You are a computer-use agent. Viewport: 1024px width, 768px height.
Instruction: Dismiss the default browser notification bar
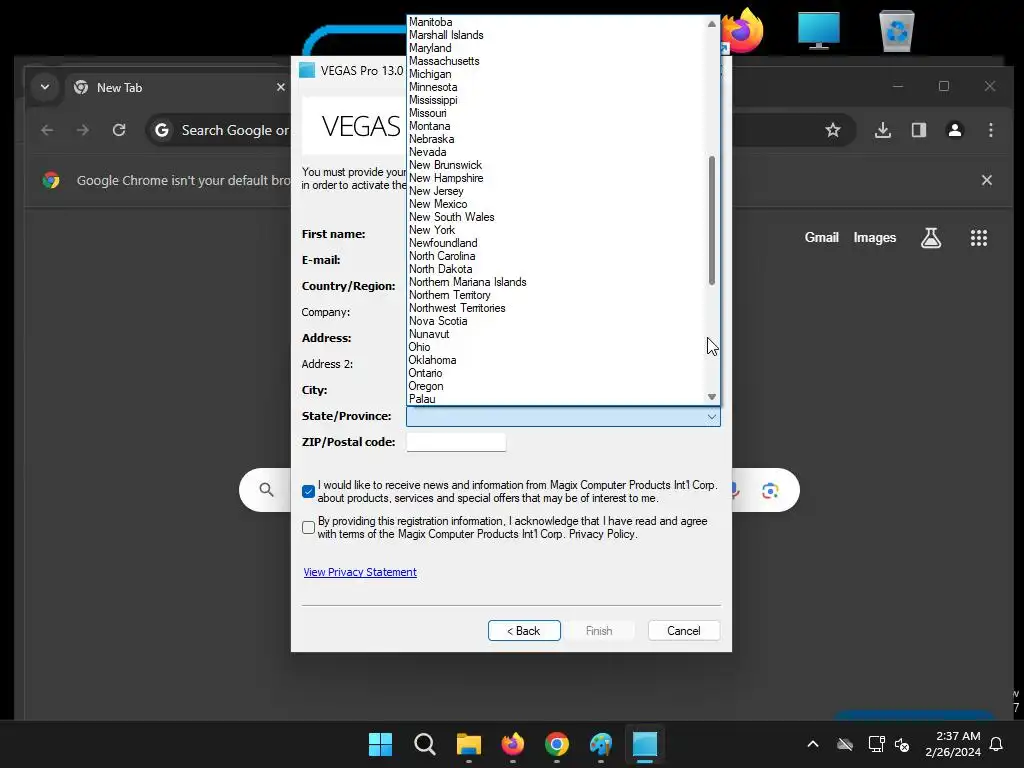click(x=987, y=180)
